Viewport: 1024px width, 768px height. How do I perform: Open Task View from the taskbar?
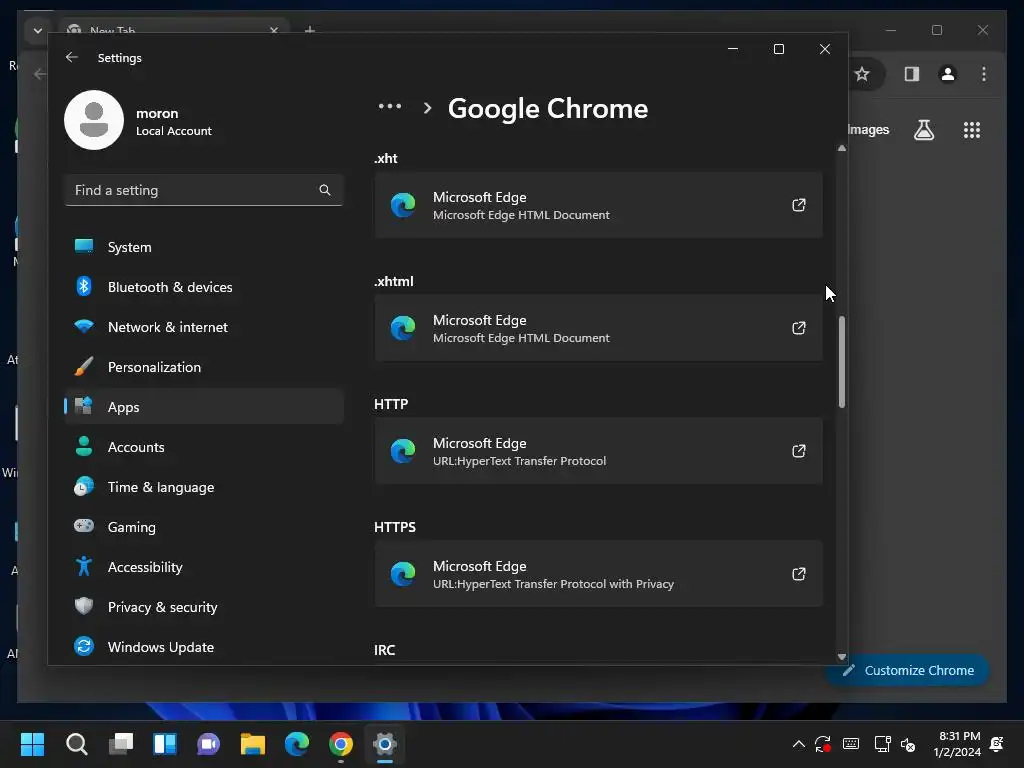[121, 744]
